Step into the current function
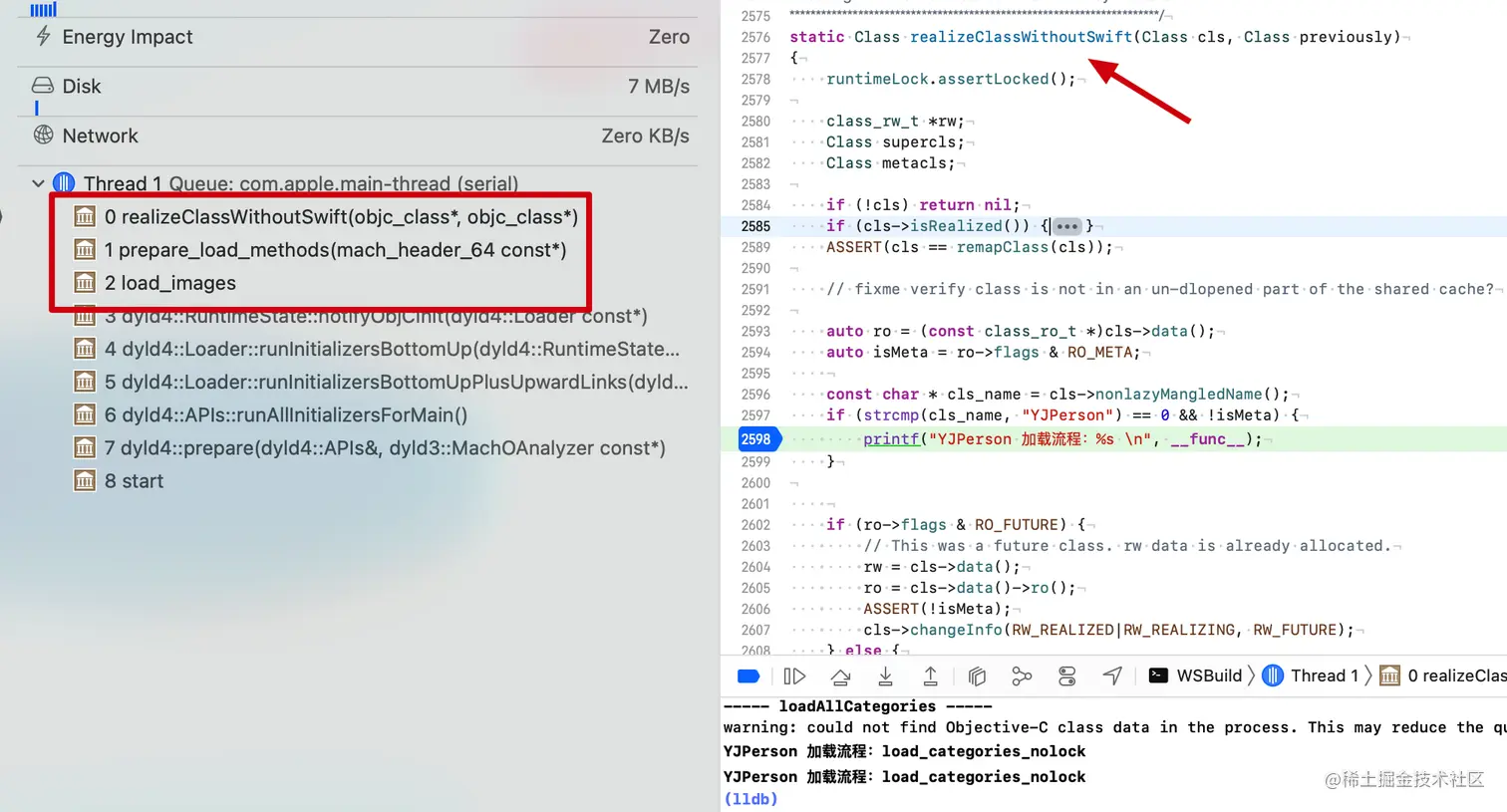 [885, 676]
